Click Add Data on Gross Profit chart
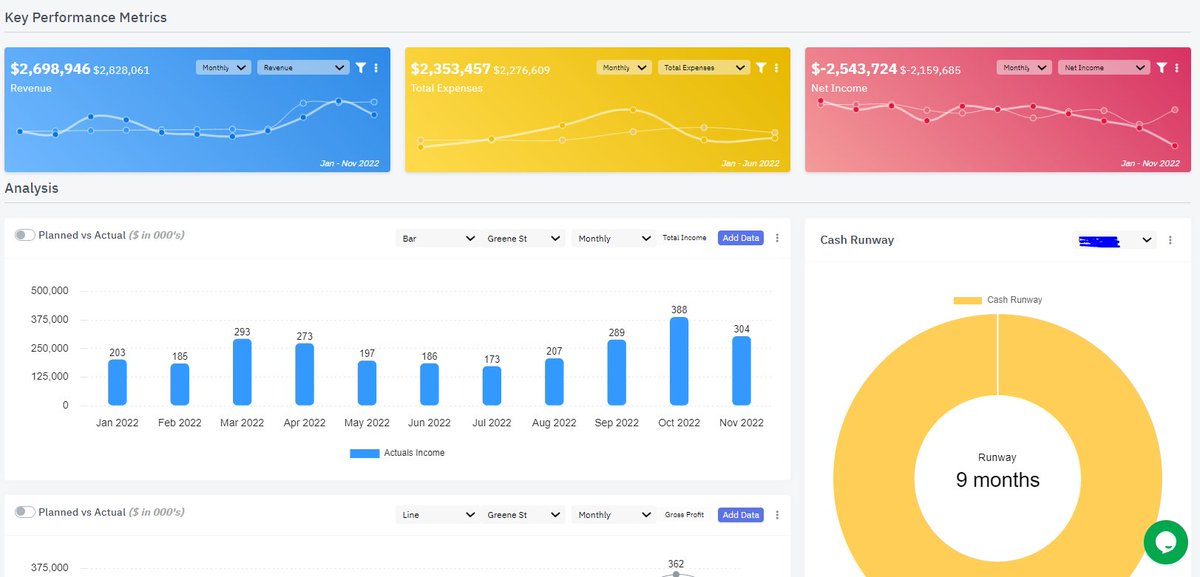Screen dimensions: 1200x577 (x=741, y=515)
